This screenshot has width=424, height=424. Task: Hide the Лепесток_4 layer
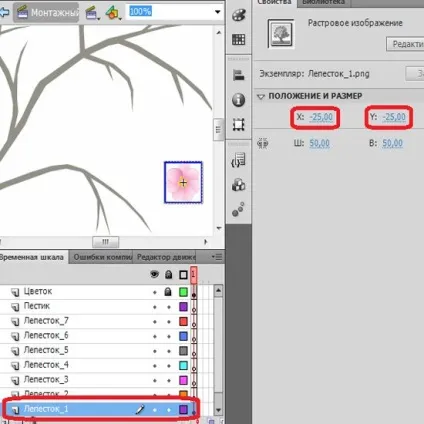point(155,366)
